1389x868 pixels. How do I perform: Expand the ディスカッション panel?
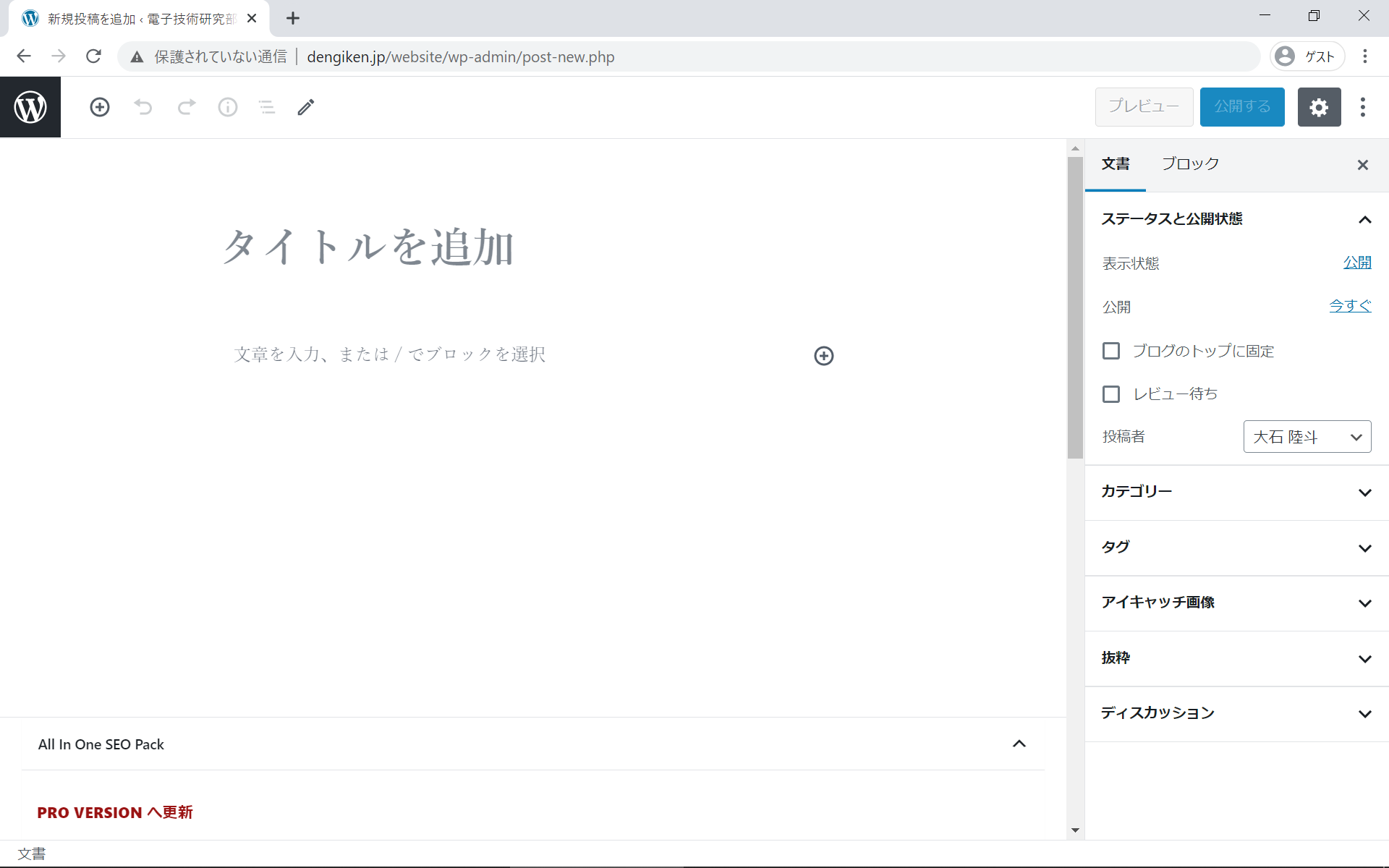point(1237,713)
